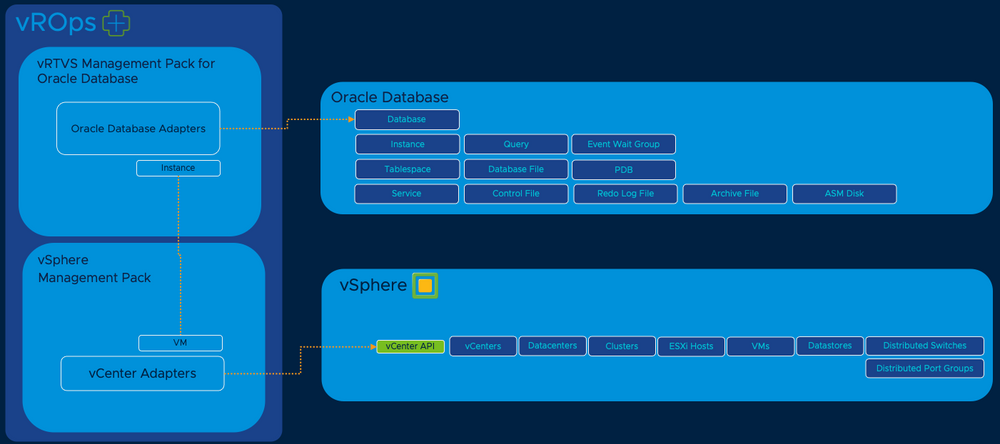Click the vRTVS Management Pack for Oracle Database heading
This screenshot has height=444, width=1000.
tap(126, 71)
